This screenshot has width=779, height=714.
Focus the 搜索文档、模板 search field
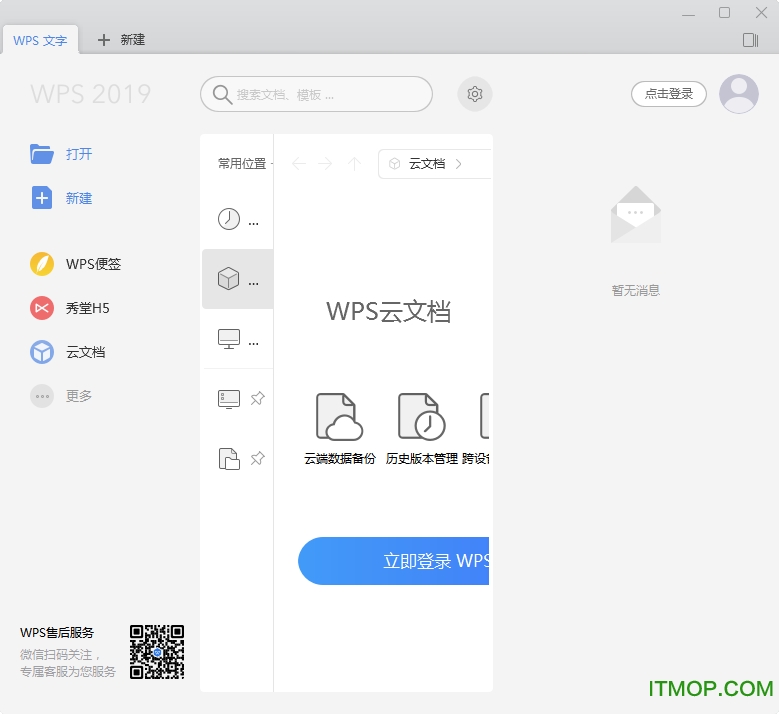click(316, 94)
